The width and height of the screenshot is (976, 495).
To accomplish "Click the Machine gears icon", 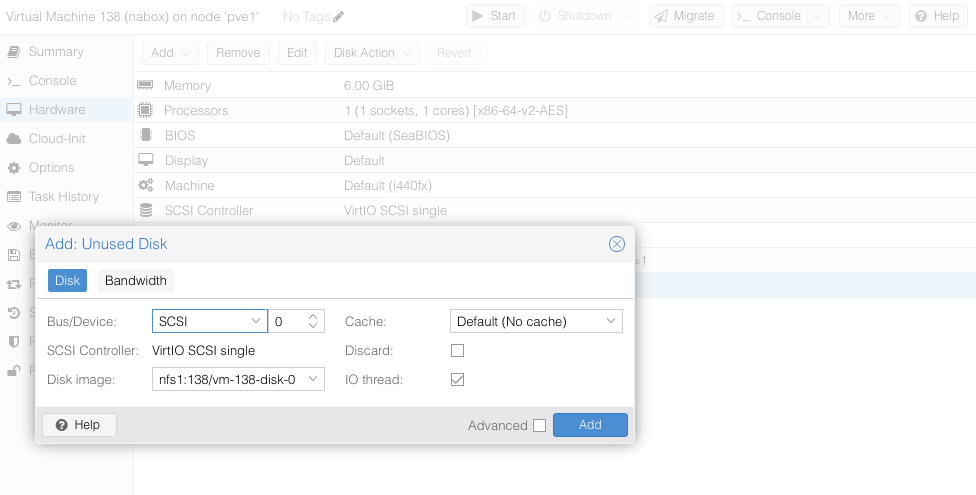I will (x=146, y=185).
